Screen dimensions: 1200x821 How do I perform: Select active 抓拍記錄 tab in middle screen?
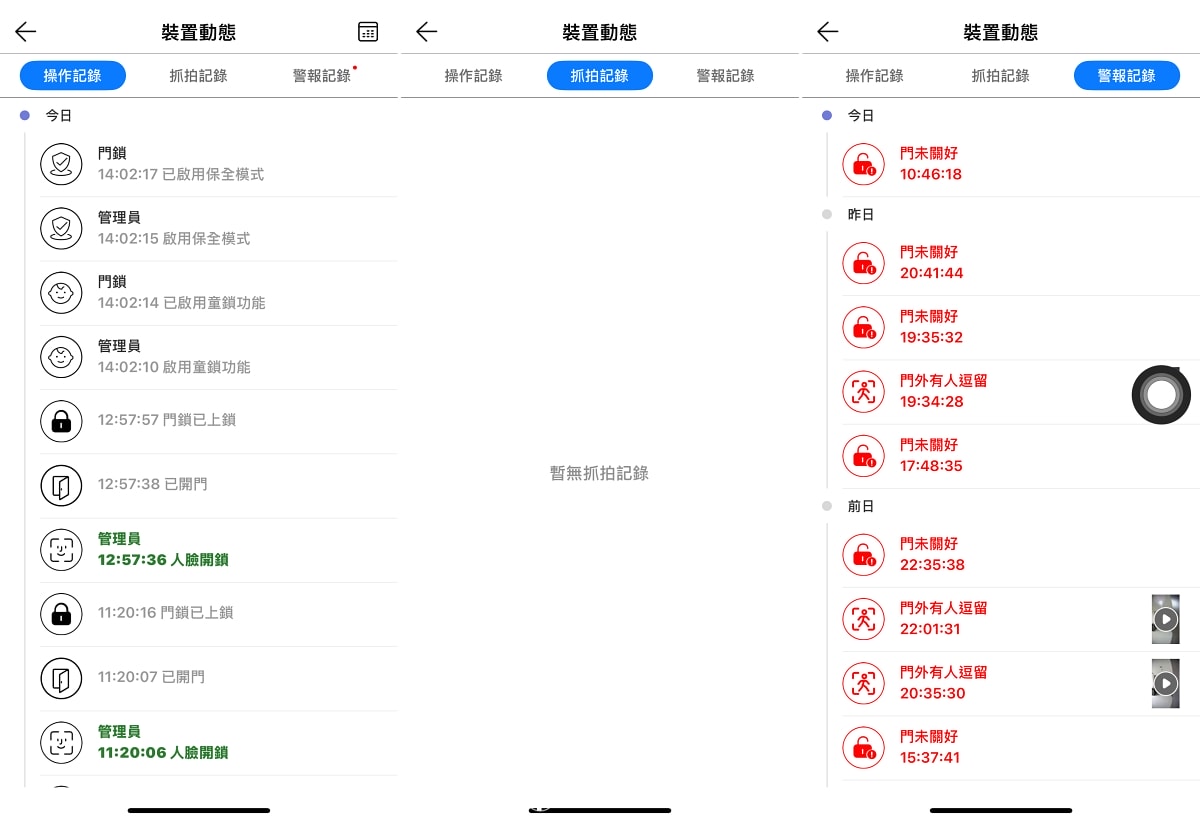coord(600,76)
